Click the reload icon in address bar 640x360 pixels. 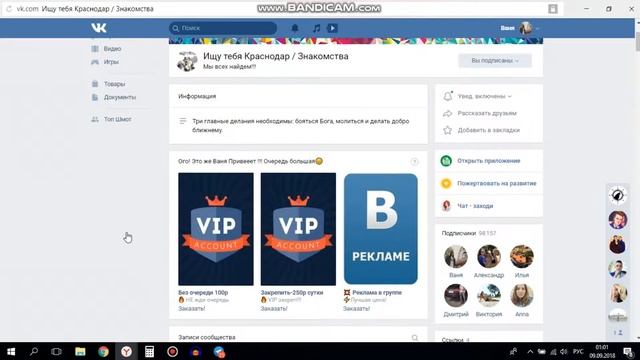click(x=9, y=9)
